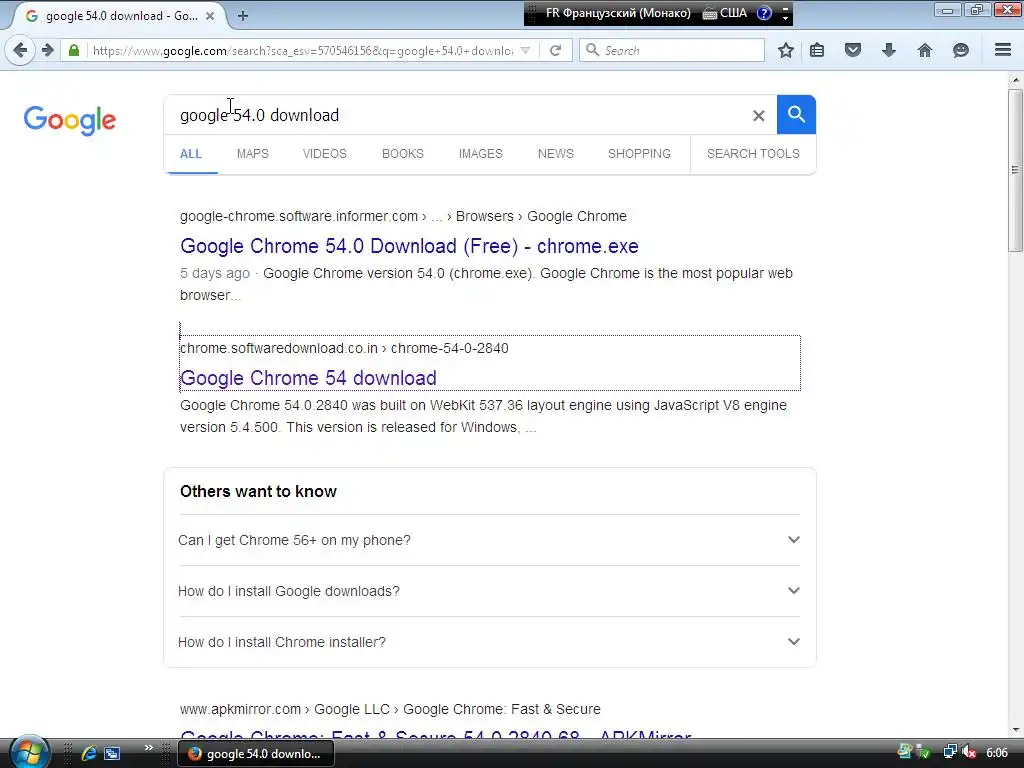Open the chat smiley toolbar icon
This screenshot has height=768, width=1024.
coord(961,50)
